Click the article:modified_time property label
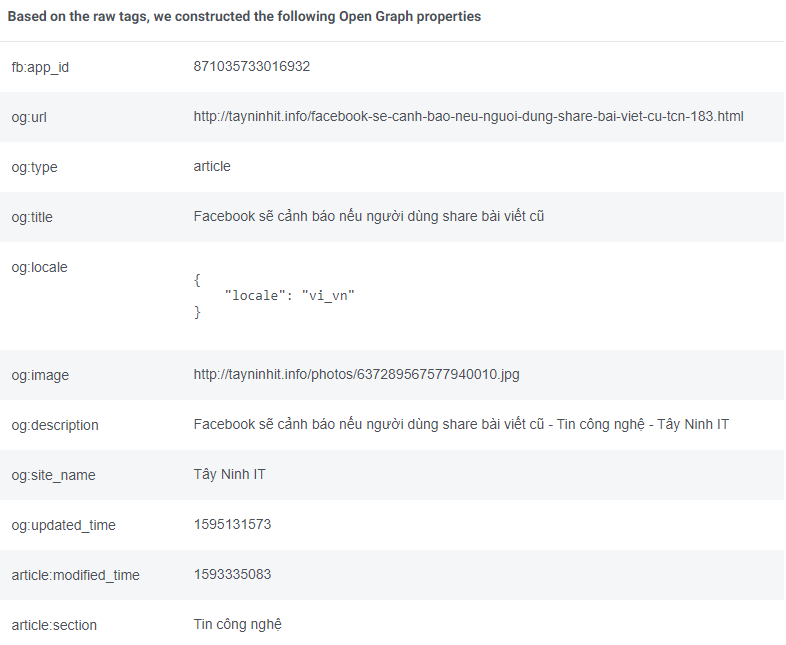Viewport: 786px width, 645px height. click(x=75, y=575)
